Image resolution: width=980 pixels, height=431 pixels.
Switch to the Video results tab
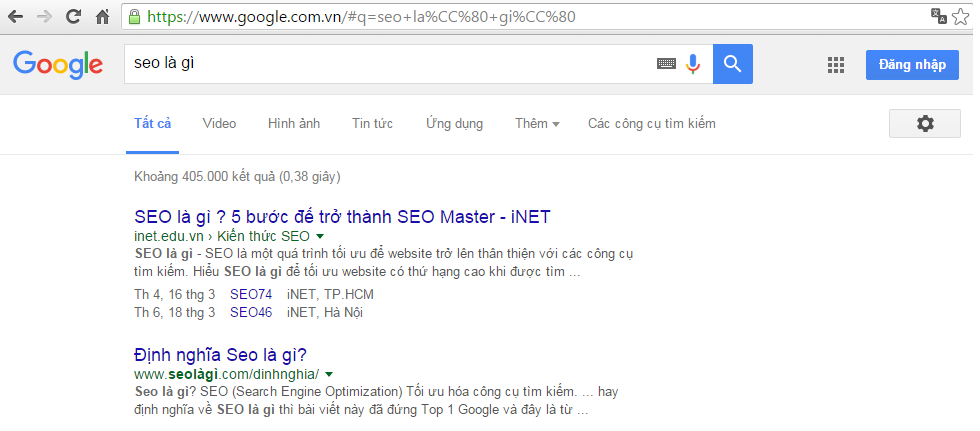(x=219, y=124)
